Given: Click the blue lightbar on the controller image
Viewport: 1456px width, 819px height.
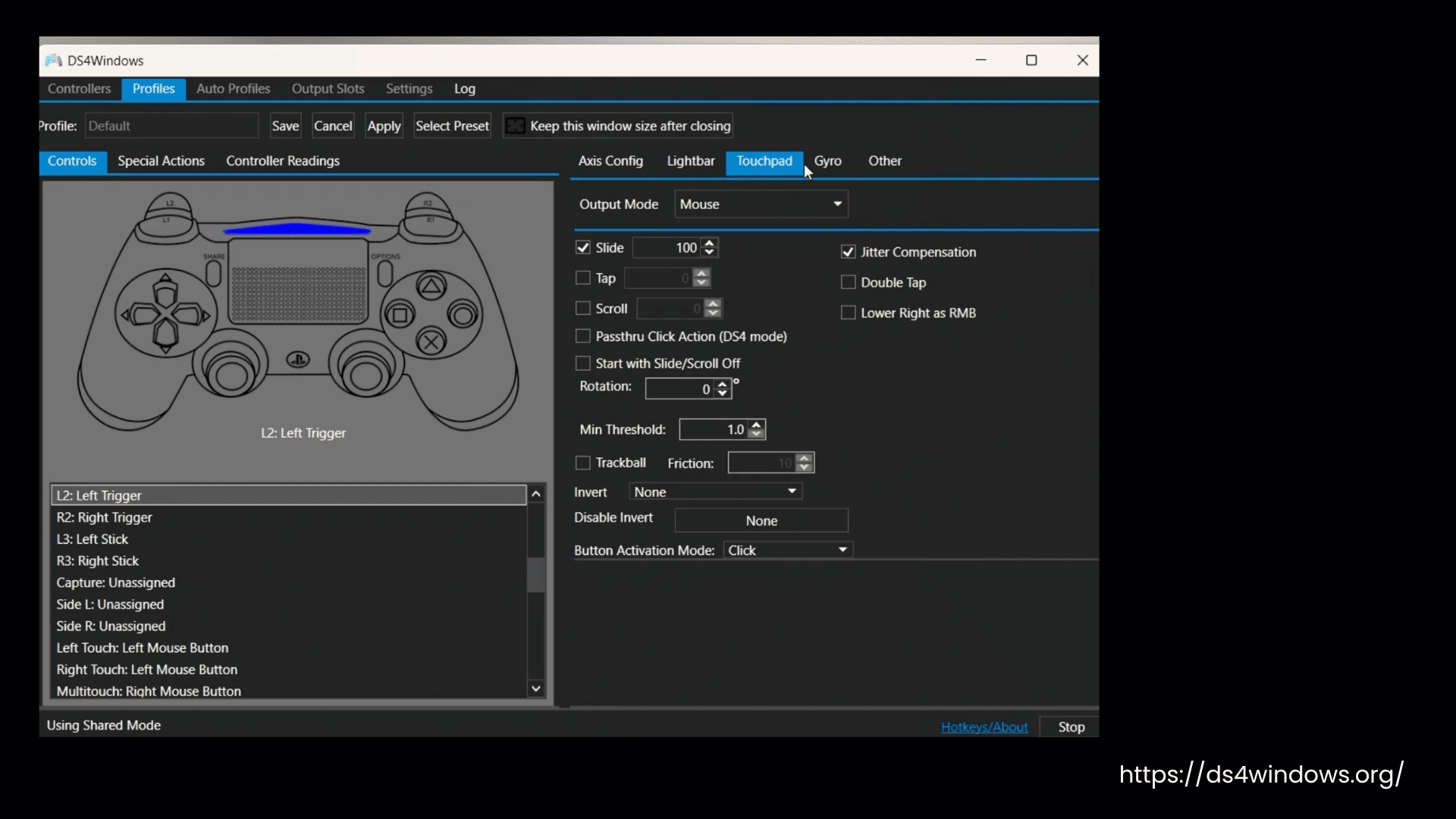Looking at the screenshot, I should 297,229.
